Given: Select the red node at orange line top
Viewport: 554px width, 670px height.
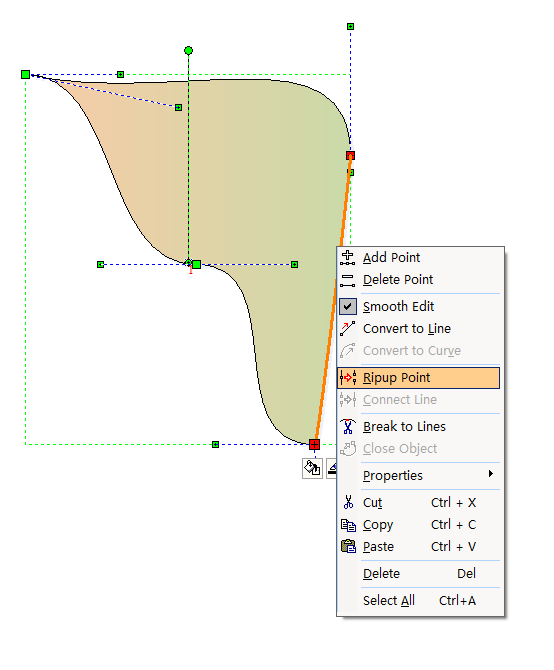Looking at the screenshot, I should click(351, 156).
